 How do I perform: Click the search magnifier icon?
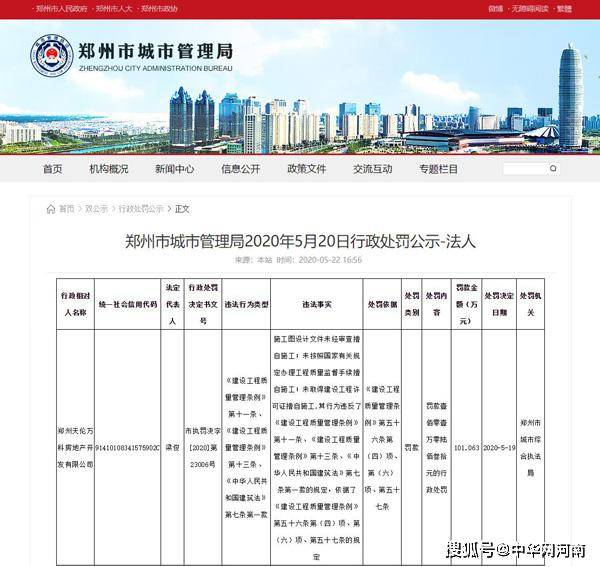click(x=553, y=168)
